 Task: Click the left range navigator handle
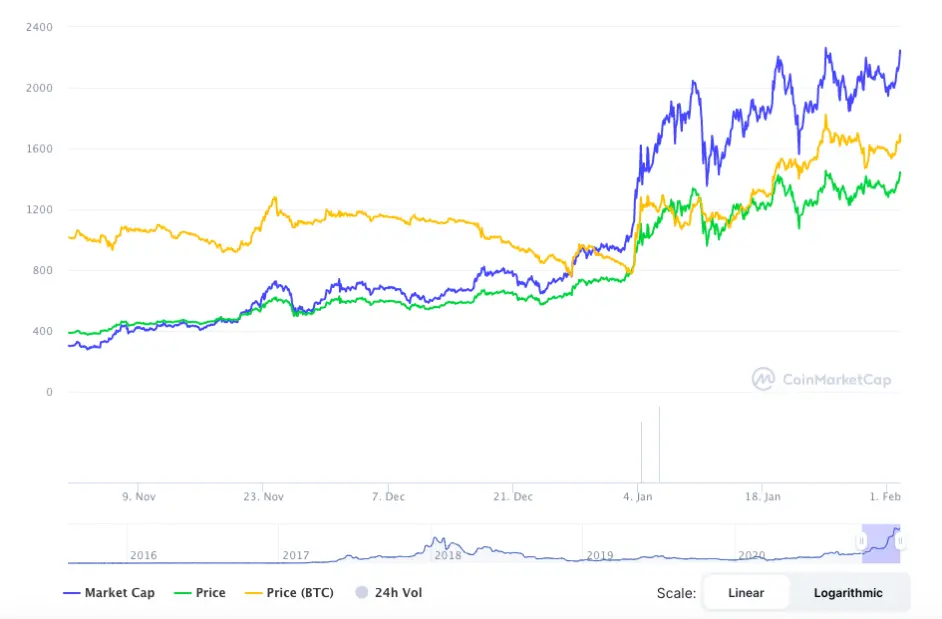[861, 541]
